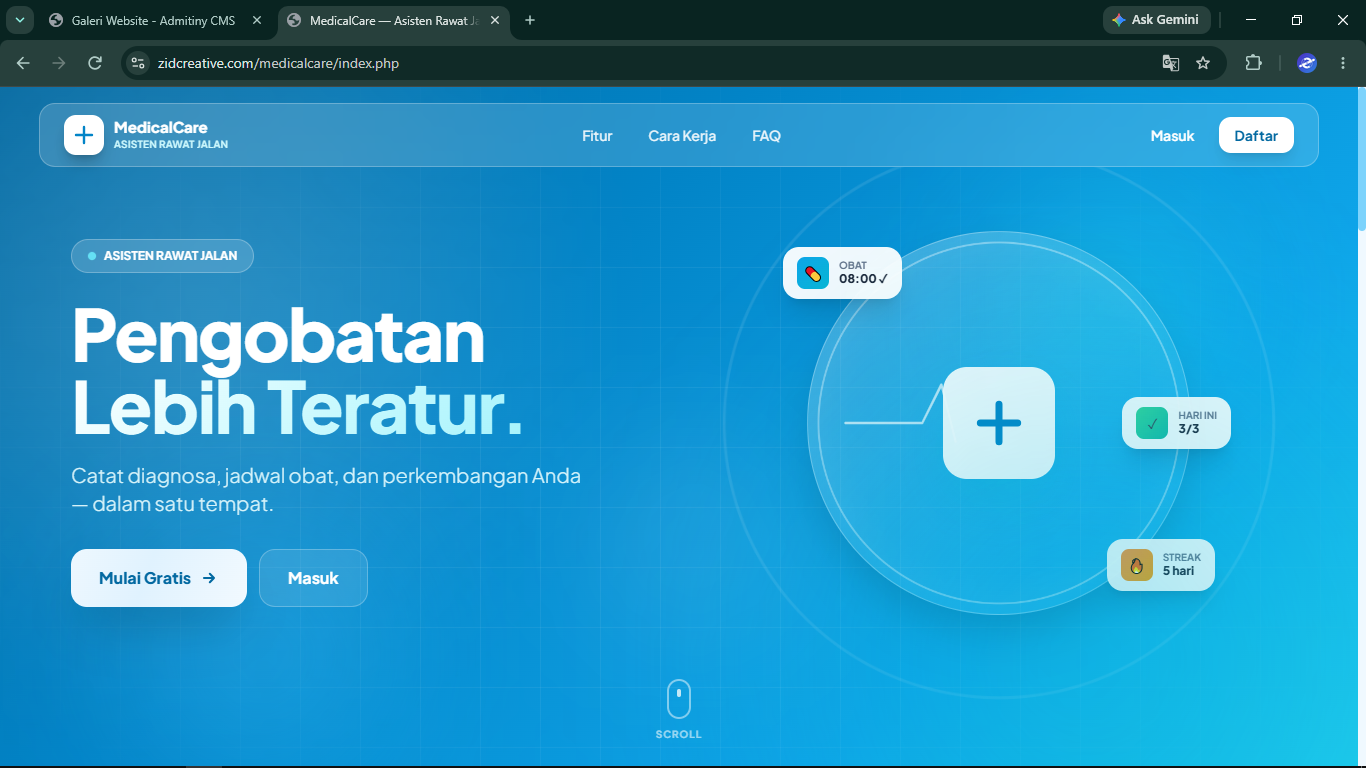Click the Obat 08:00 text
Screen dimensions: 1366x768
coord(864,273)
